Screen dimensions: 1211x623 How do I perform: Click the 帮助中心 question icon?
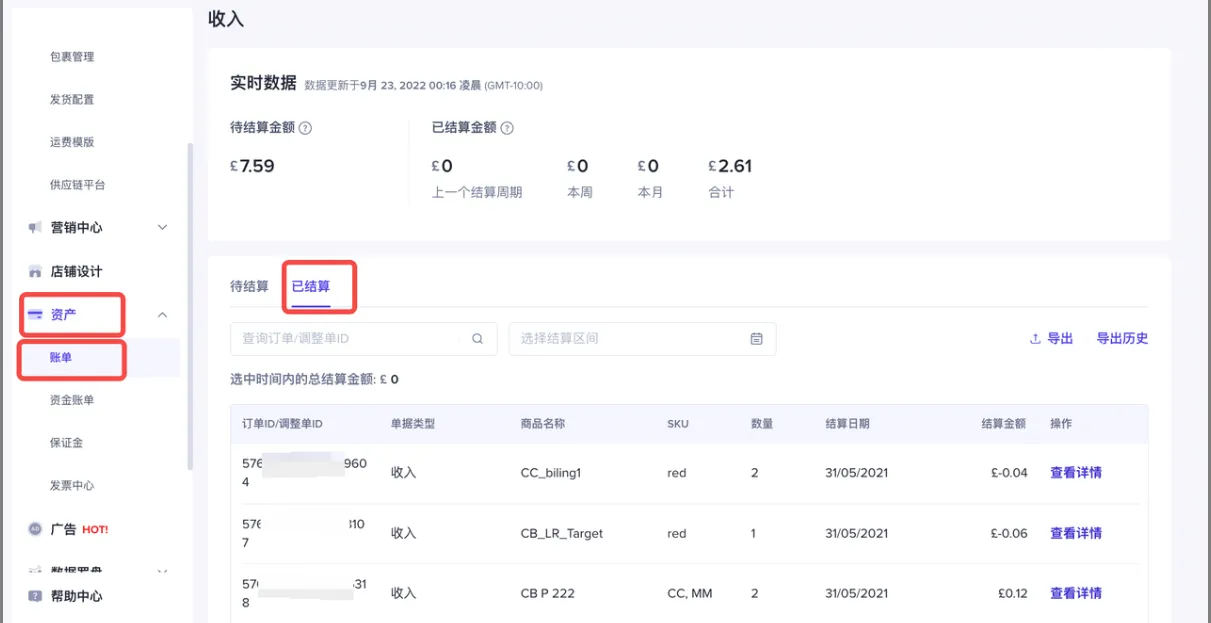pyautogui.click(x=35, y=596)
